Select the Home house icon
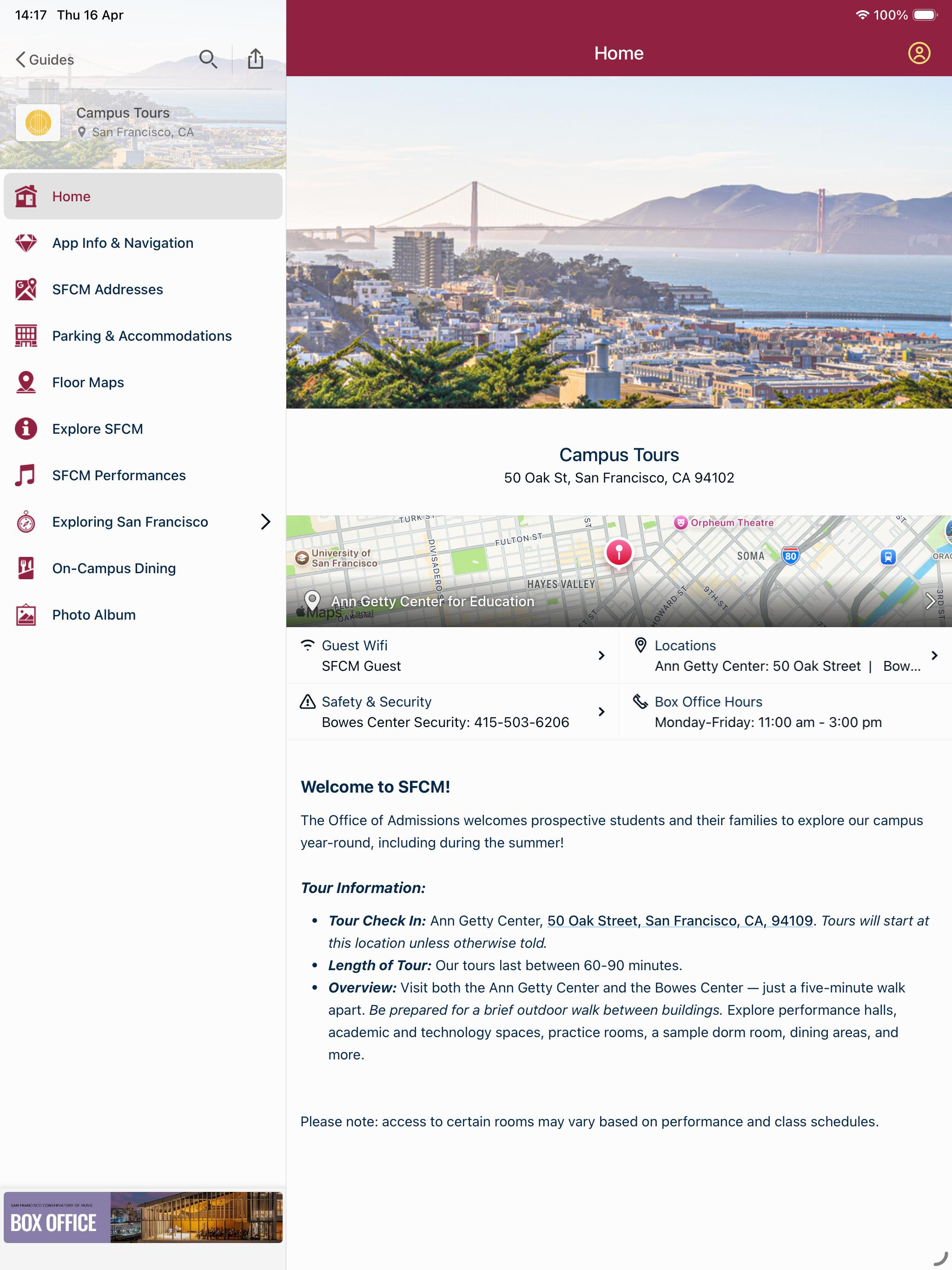The image size is (952, 1270). pyautogui.click(x=26, y=196)
